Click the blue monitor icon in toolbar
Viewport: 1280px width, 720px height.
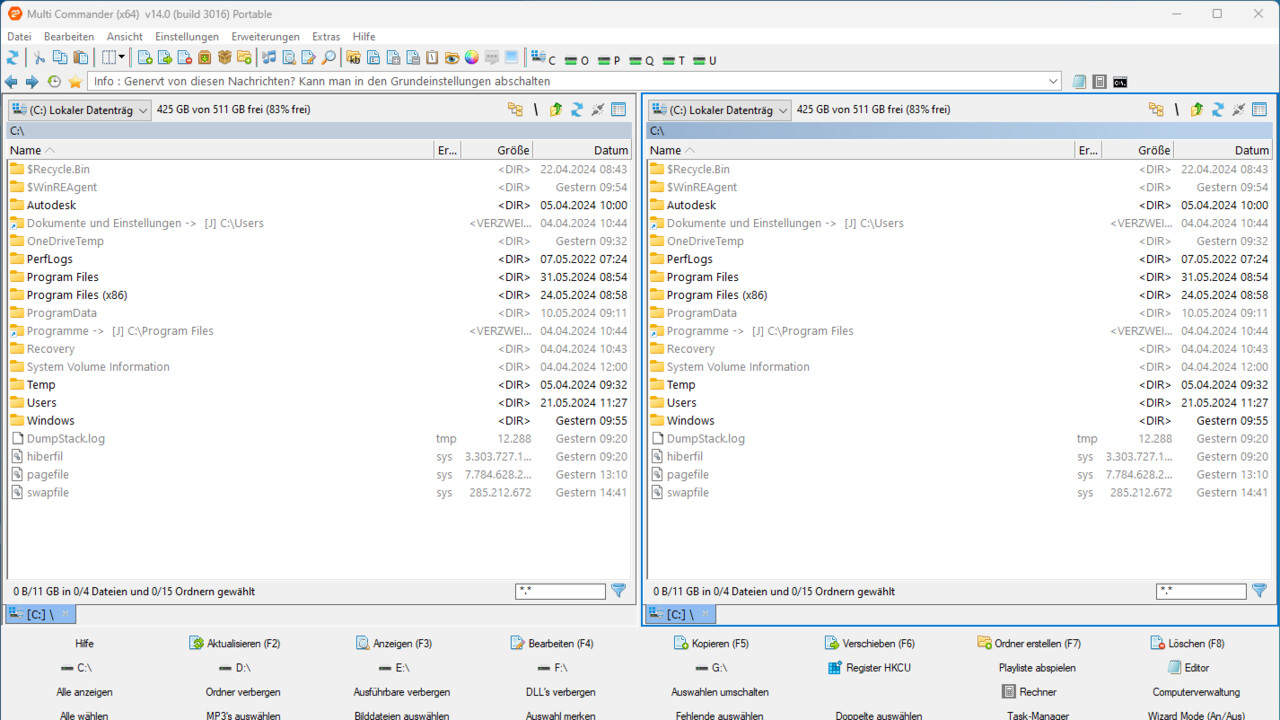click(511, 58)
